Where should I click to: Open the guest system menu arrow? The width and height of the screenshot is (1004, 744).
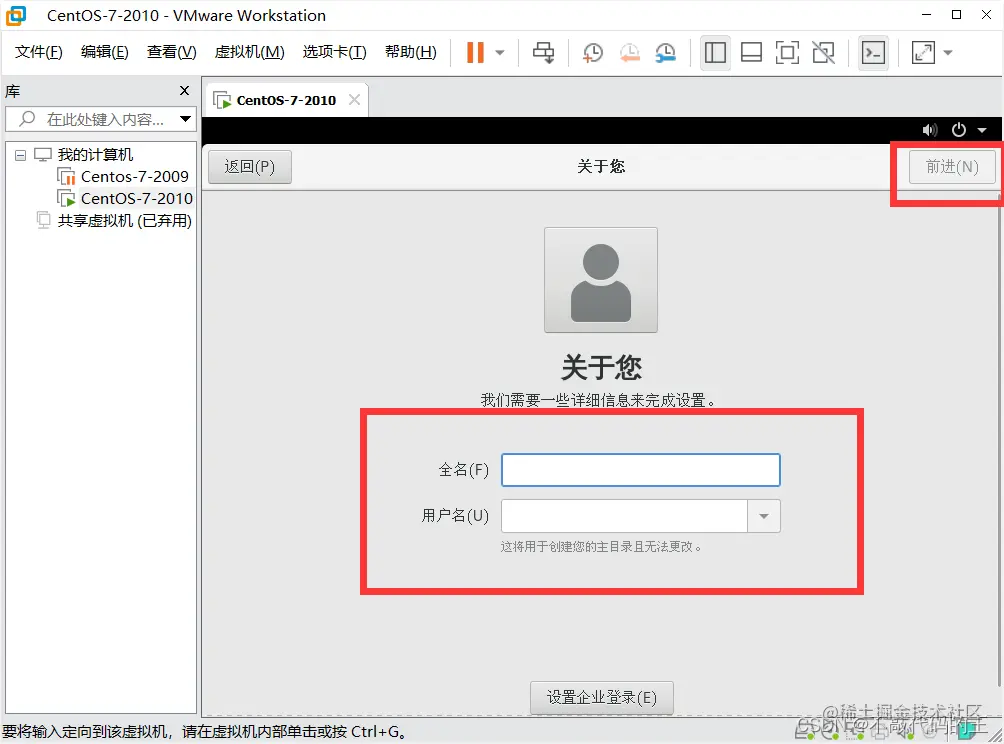pos(982,130)
